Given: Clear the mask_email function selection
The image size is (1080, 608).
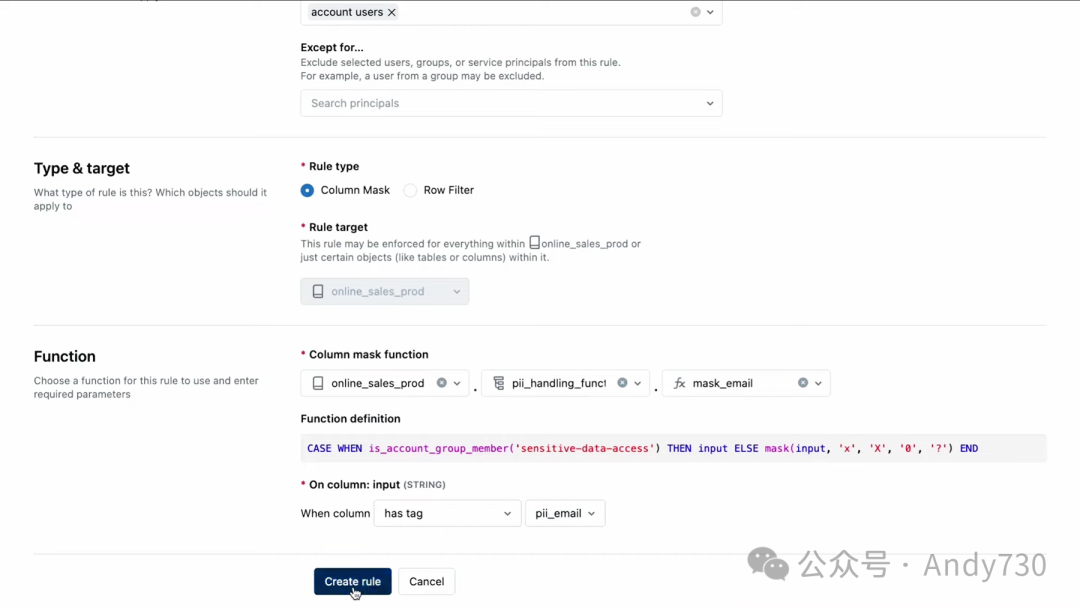Looking at the screenshot, I should click(x=802, y=383).
